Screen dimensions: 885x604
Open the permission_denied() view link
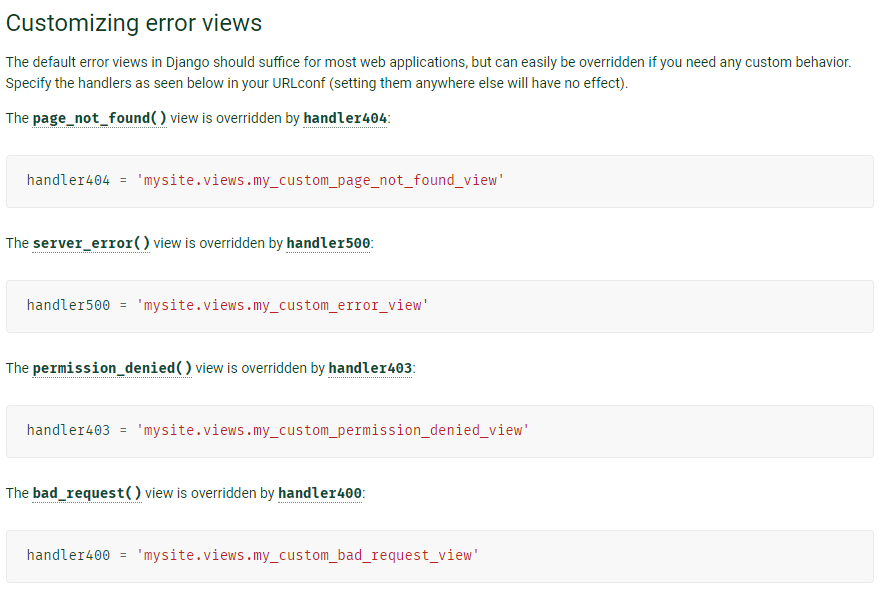pos(112,368)
